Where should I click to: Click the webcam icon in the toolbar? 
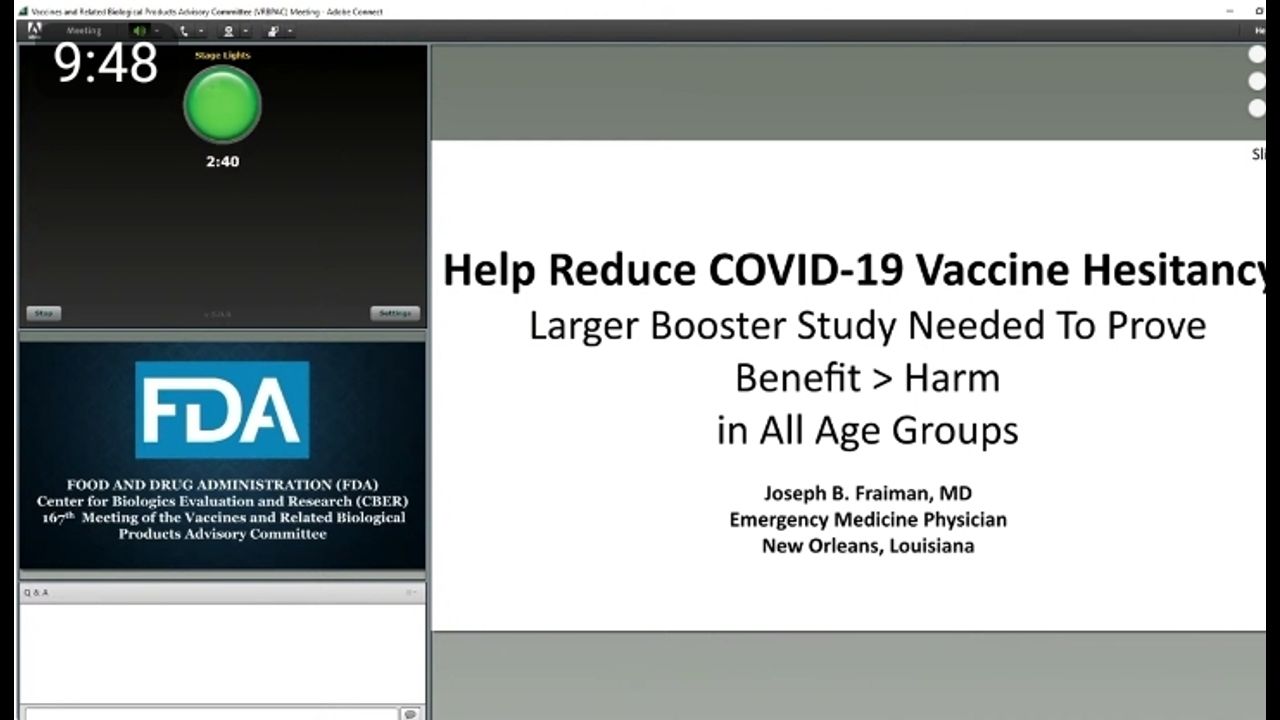pyautogui.click(x=228, y=31)
